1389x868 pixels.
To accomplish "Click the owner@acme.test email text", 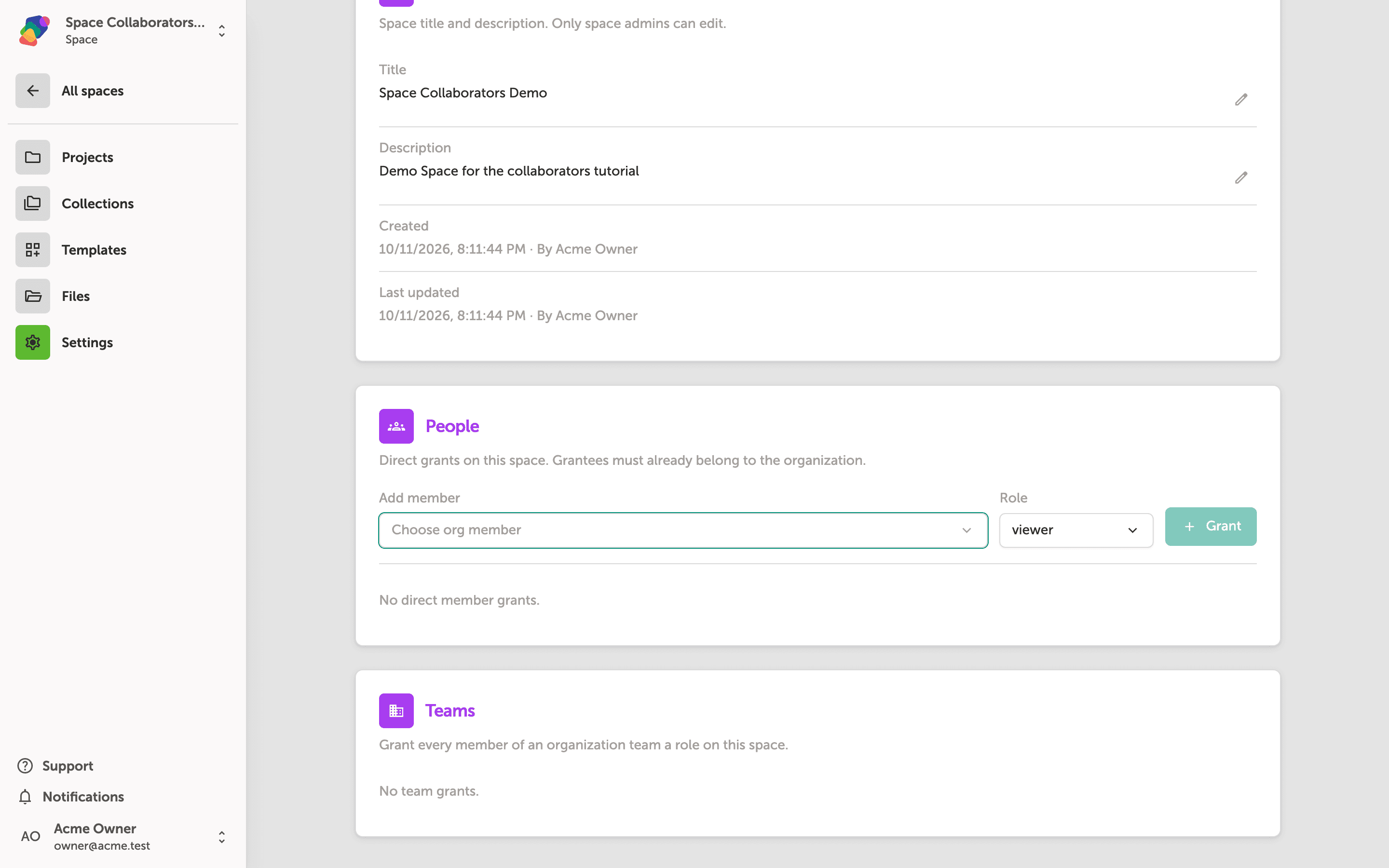I will (x=102, y=846).
